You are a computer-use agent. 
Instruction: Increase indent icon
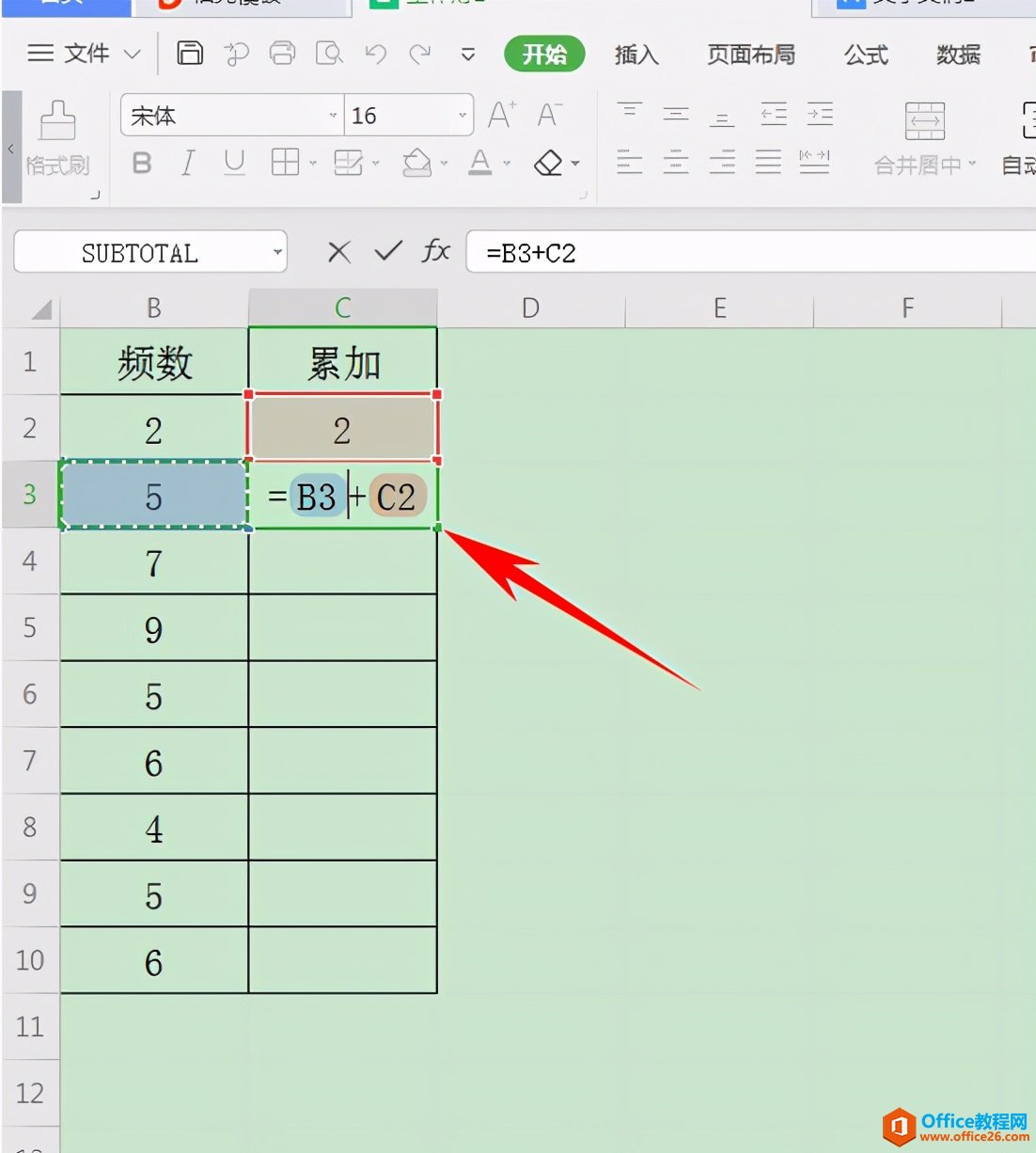tap(820, 115)
